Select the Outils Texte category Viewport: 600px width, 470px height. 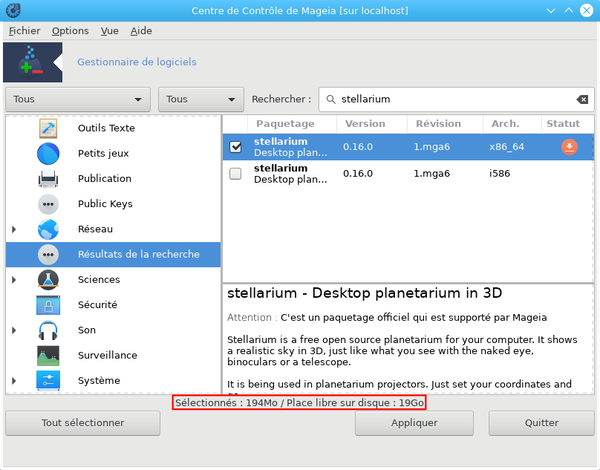pos(106,128)
